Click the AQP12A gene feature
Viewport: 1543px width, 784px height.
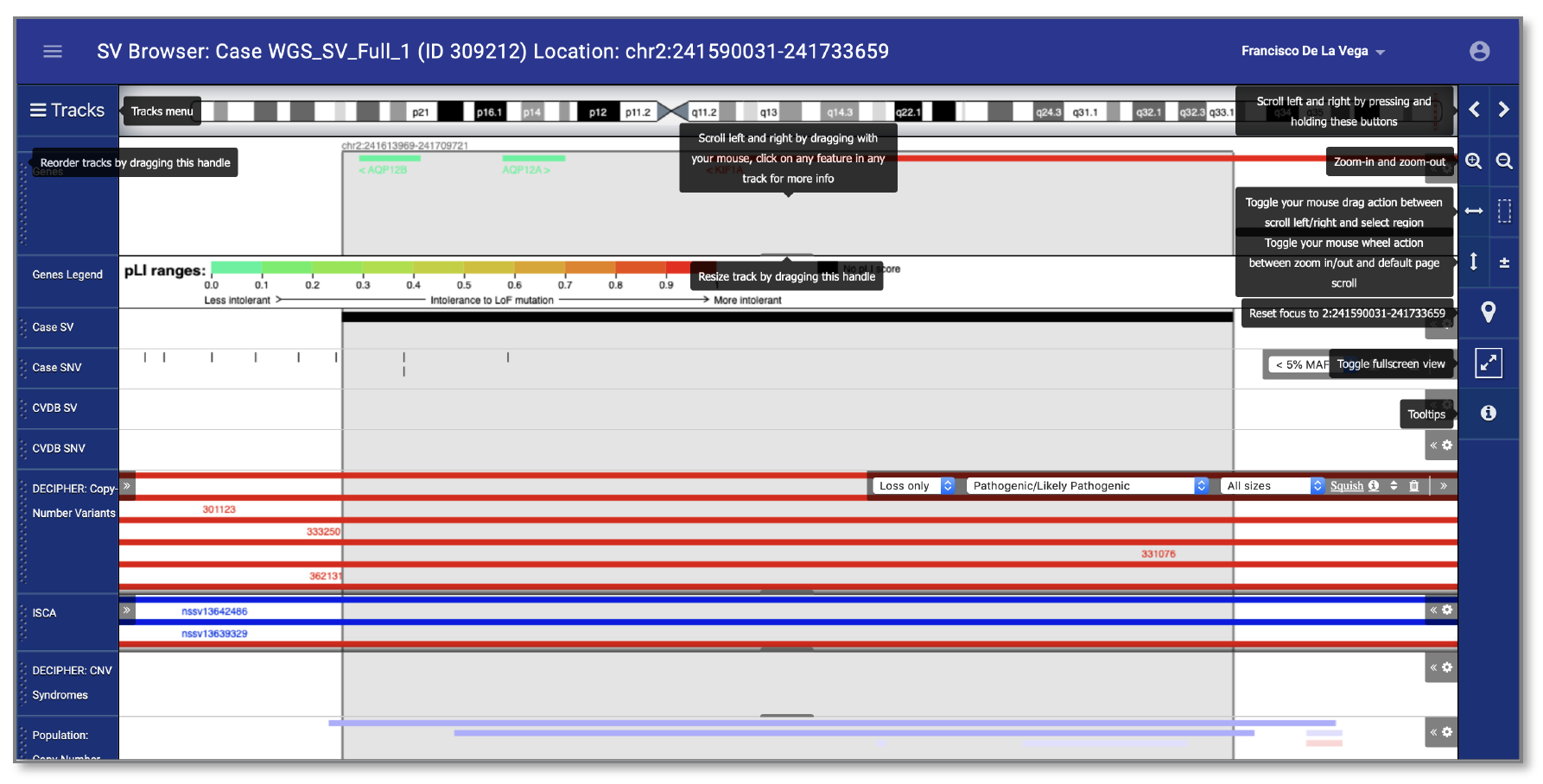point(534,159)
